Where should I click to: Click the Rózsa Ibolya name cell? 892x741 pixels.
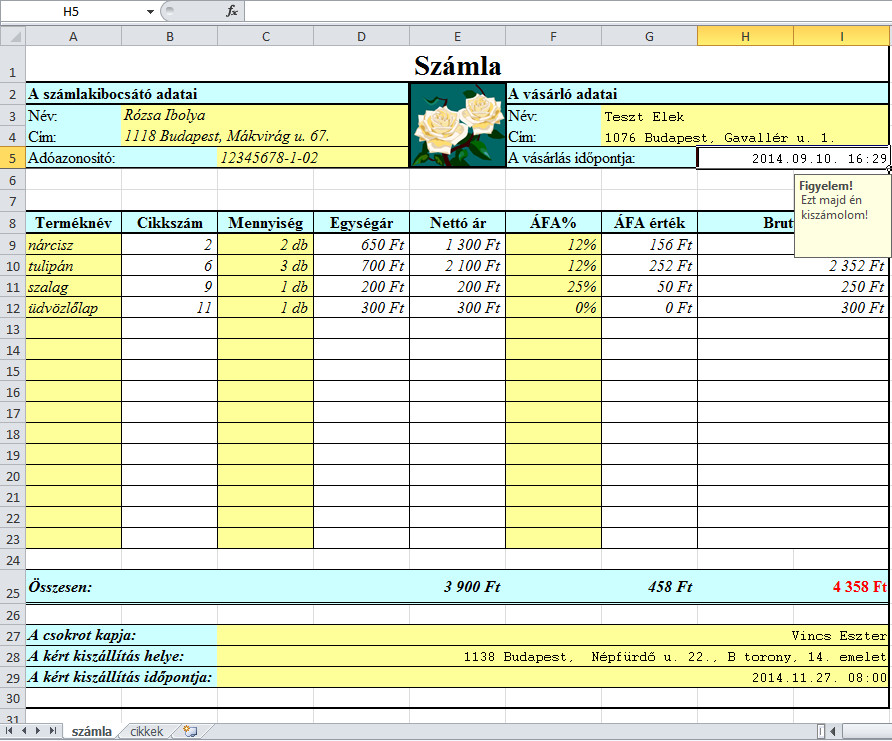(265, 115)
